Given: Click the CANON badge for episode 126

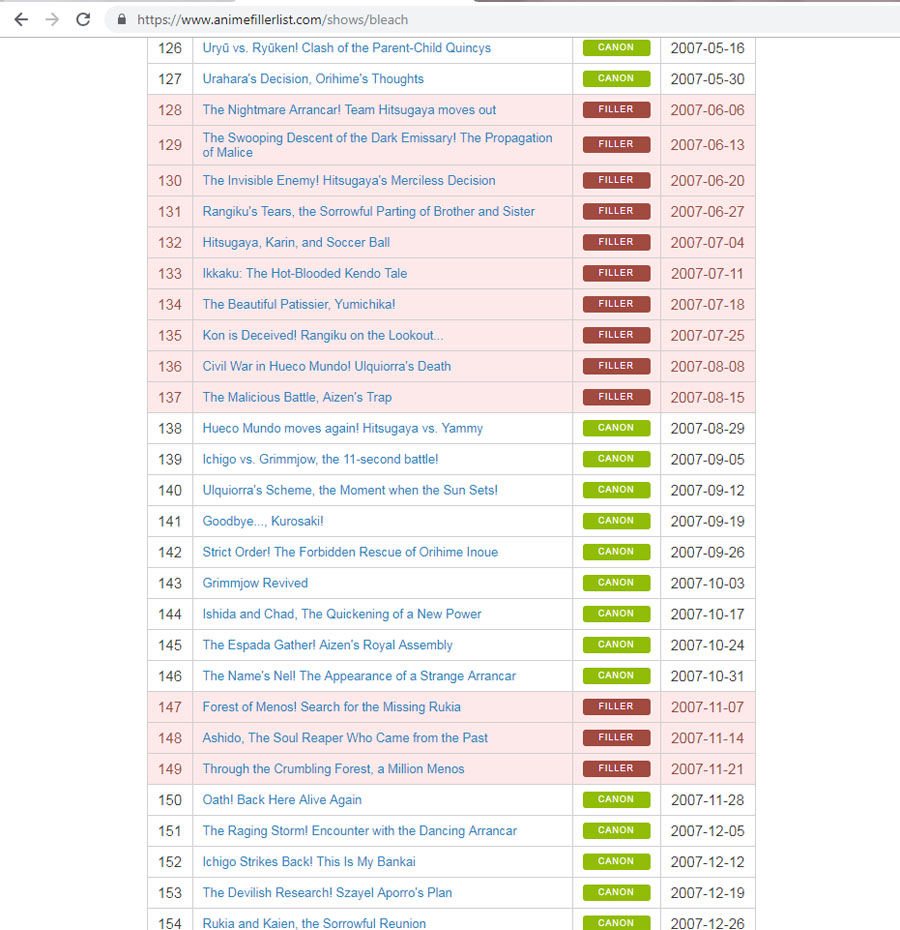Looking at the screenshot, I should pyautogui.click(x=616, y=48).
